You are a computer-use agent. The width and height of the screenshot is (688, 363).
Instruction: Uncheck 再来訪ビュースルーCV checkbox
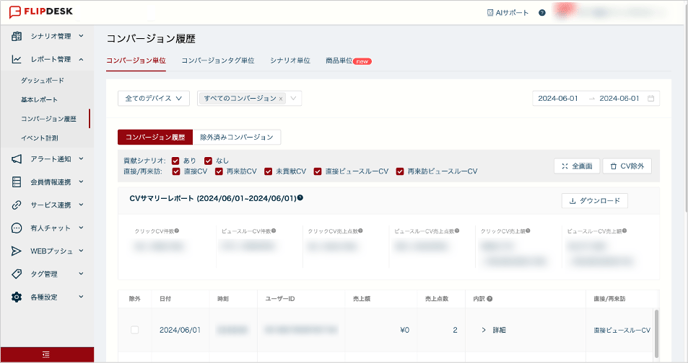coord(400,171)
